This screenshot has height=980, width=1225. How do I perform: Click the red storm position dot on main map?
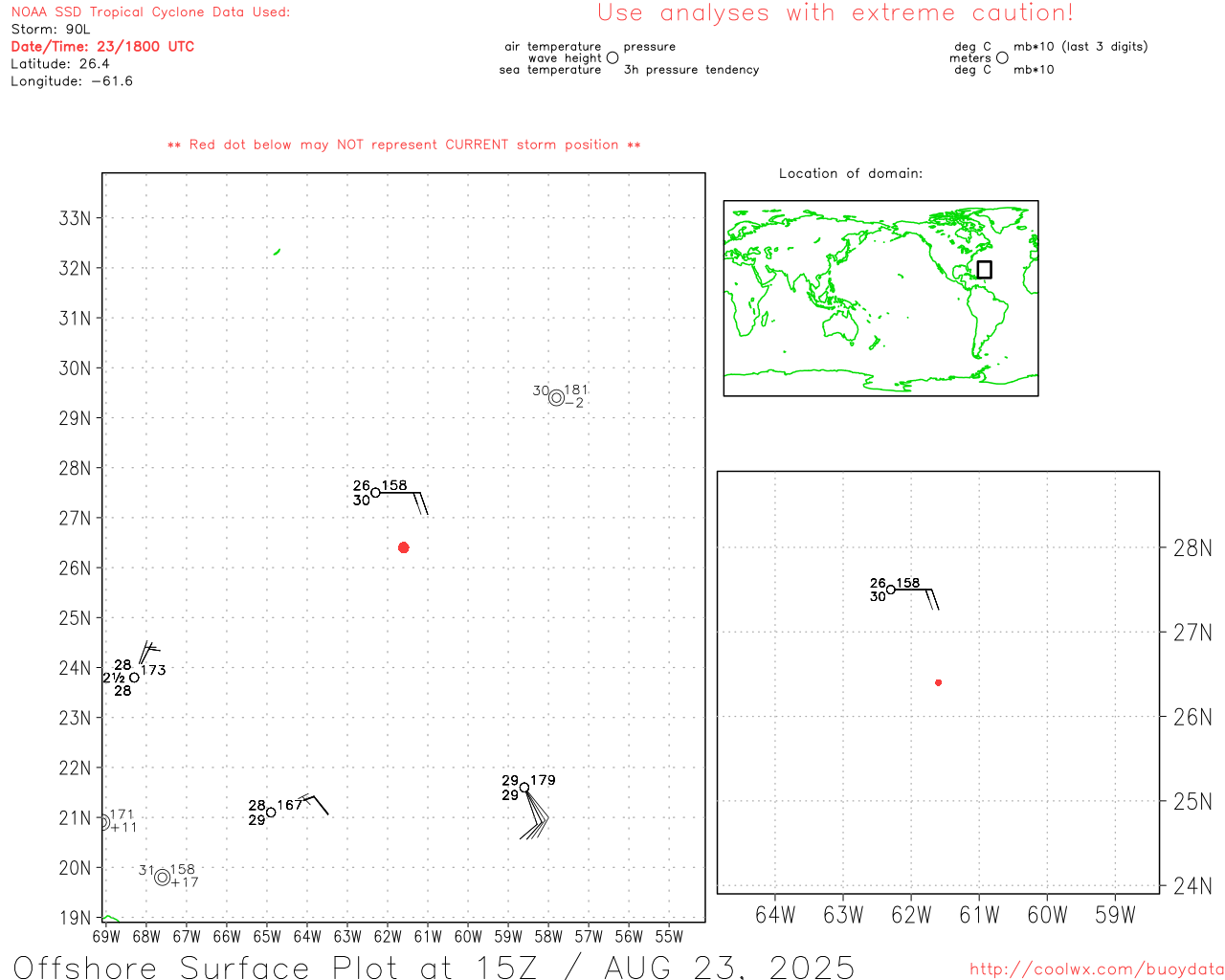pyautogui.click(x=403, y=547)
